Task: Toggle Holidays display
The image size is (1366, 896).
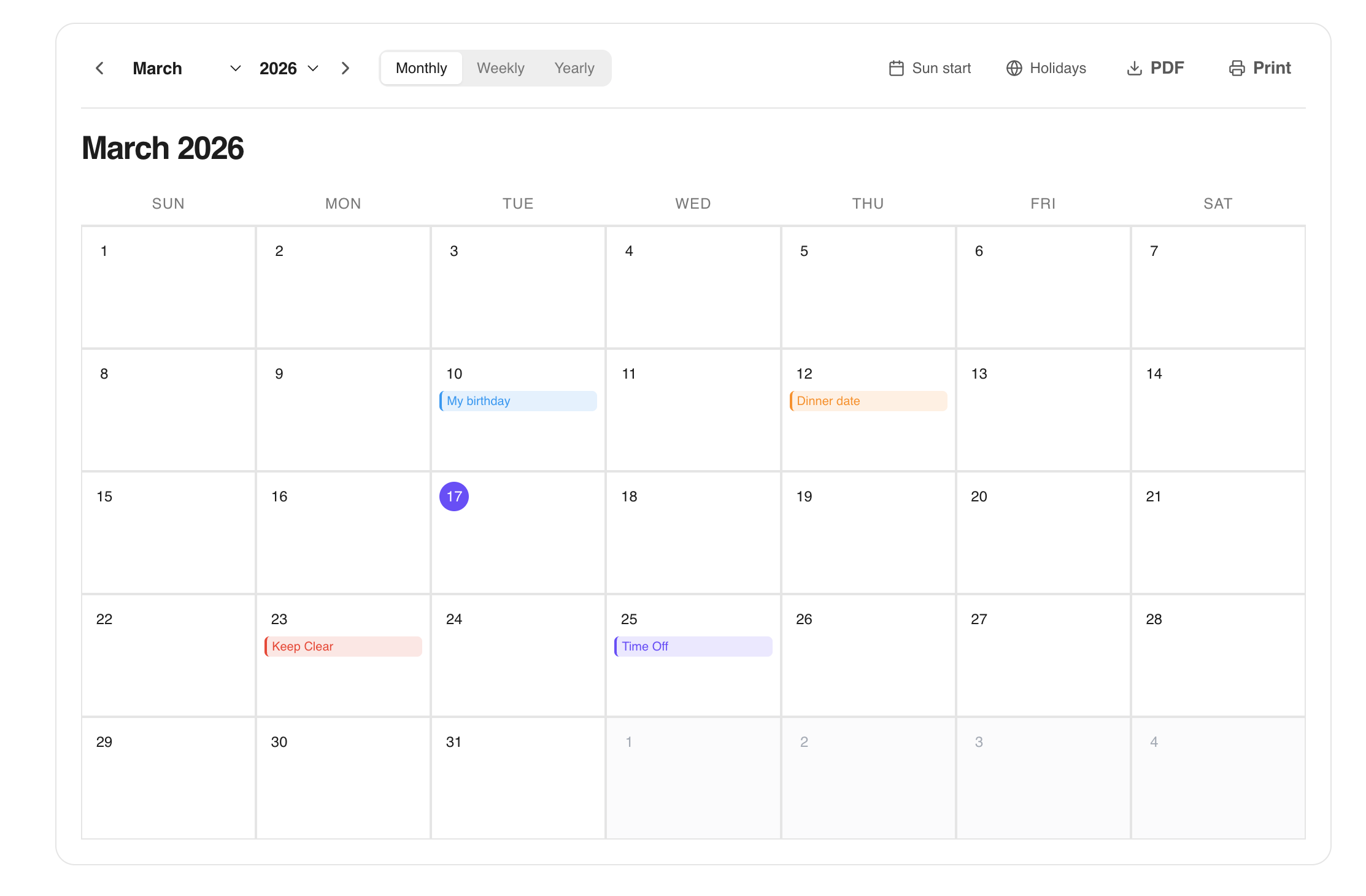Action: pyautogui.click(x=1057, y=68)
